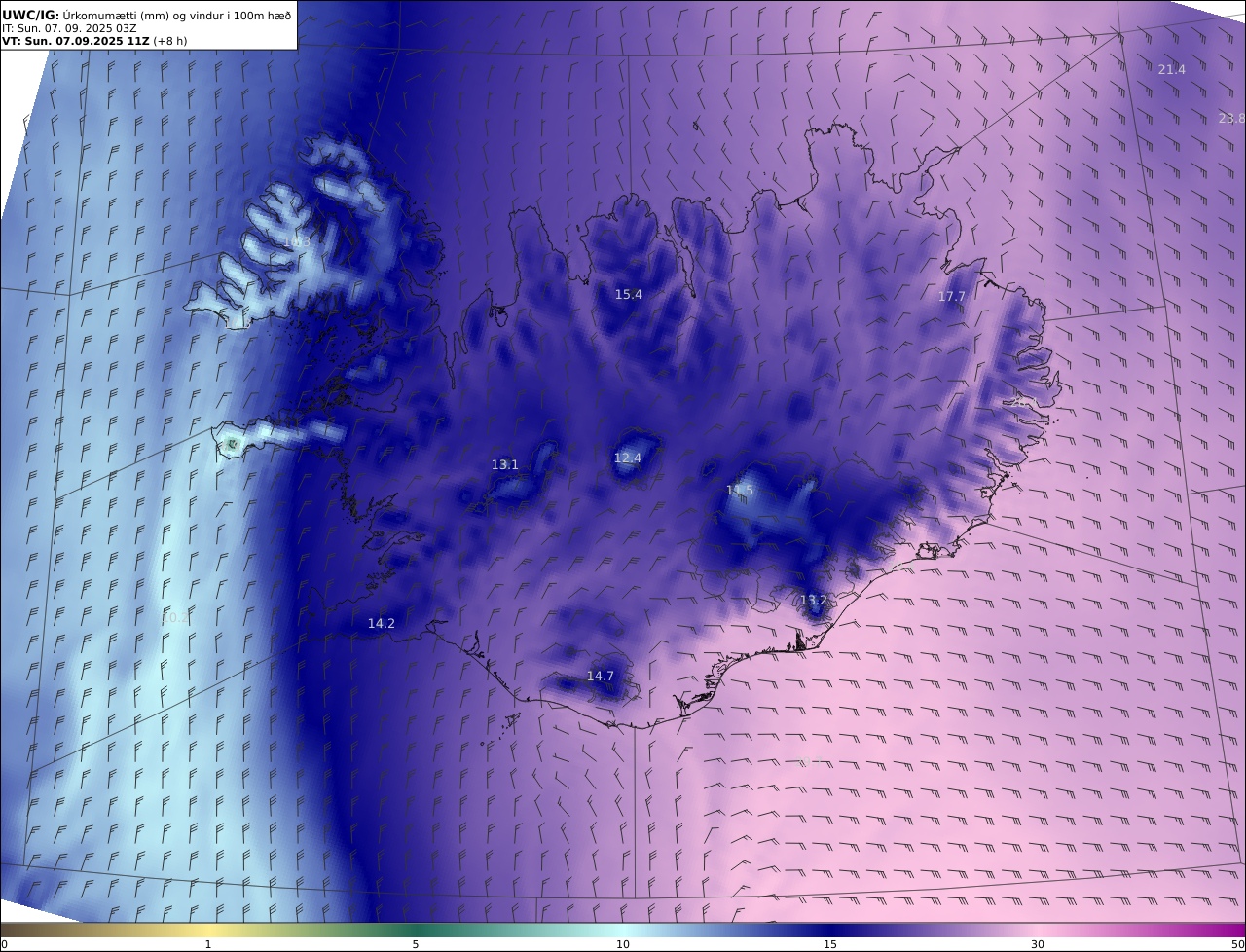This screenshot has width=1246, height=952.
Task: Click the colorbar tick label 15
Action: tap(830, 944)
